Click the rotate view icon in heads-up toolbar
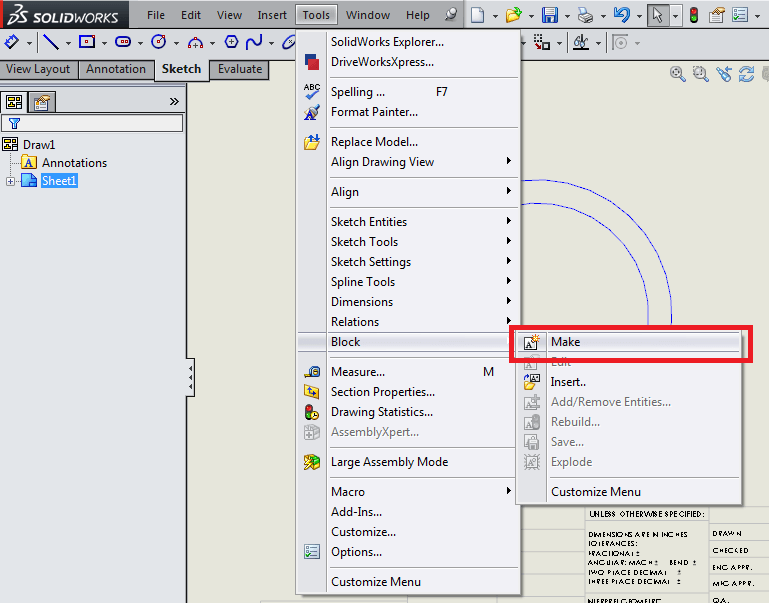This screenshot has width=769, height=603. click(x=746, y=74)
